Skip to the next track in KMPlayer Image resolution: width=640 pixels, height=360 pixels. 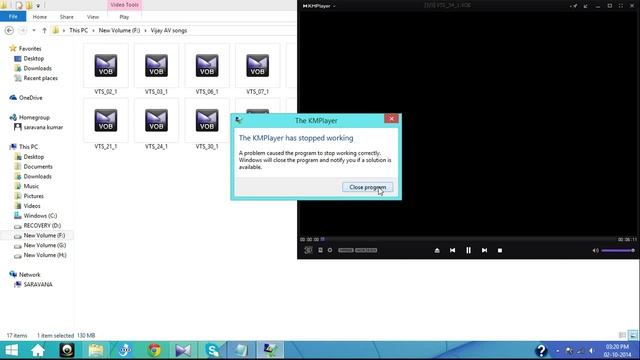tap(484, 250)
